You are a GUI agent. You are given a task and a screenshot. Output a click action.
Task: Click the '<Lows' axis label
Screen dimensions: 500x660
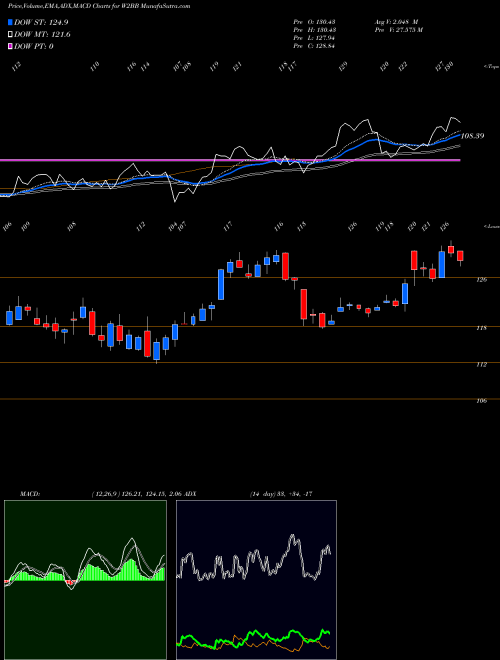(491, 226)
